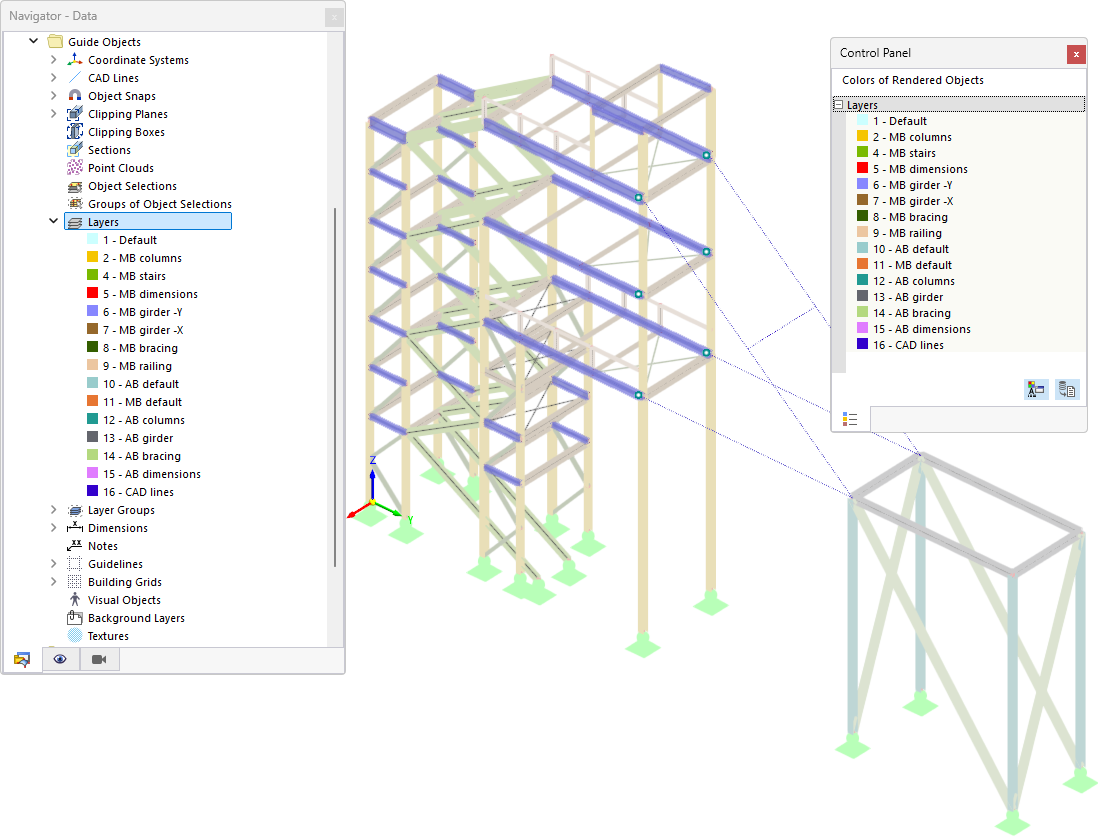Click '14 - AB bracing' in Control Panel

[x=912, y=313]
